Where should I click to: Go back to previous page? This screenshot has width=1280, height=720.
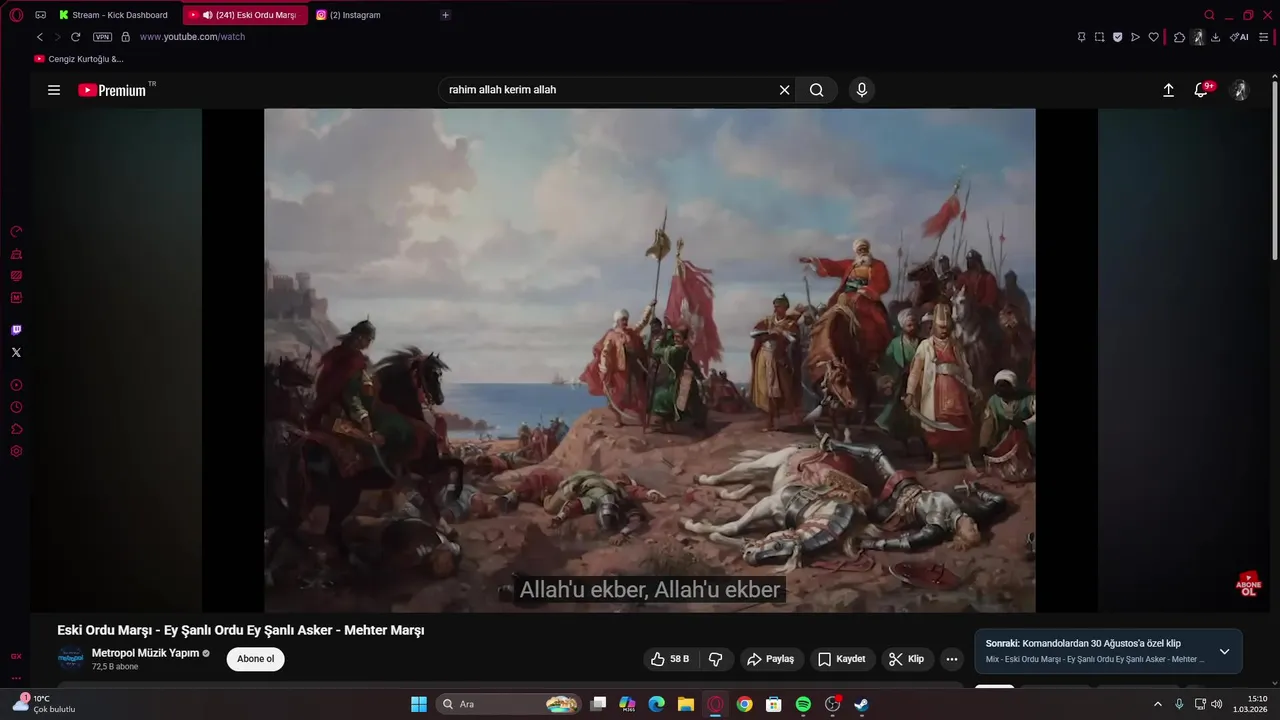point(40,37)
